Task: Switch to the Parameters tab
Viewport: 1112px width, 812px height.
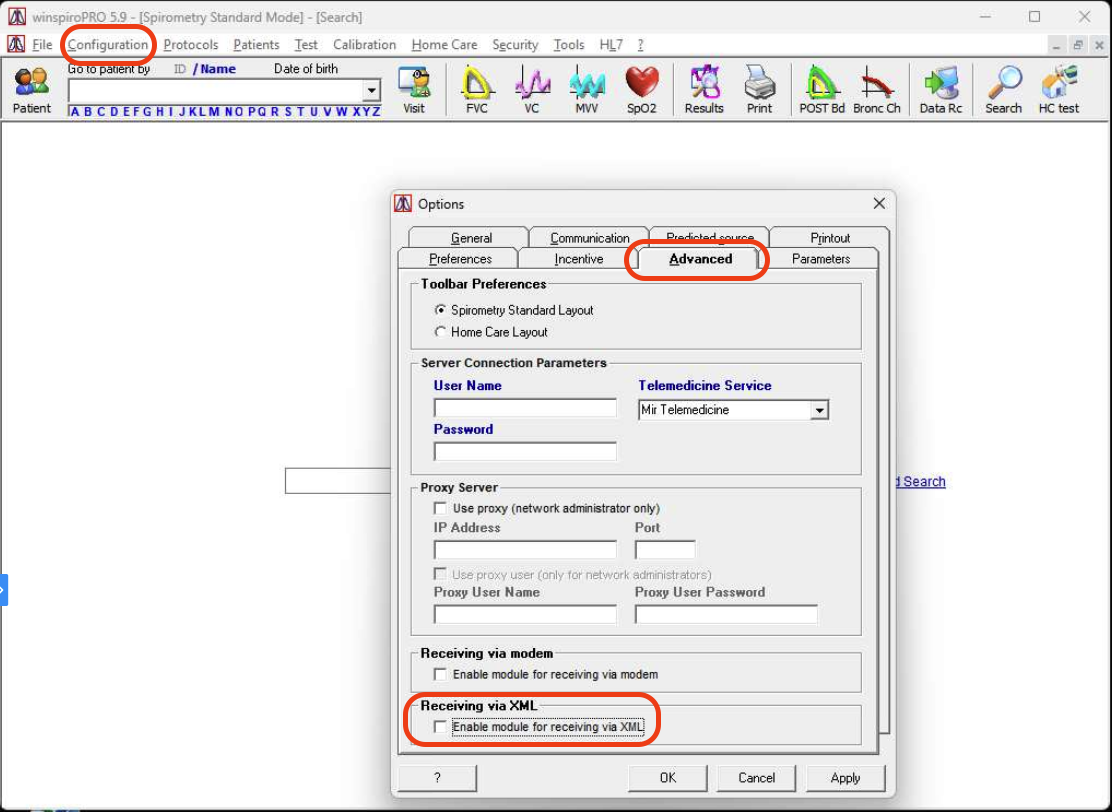Action: coord(820,259)
